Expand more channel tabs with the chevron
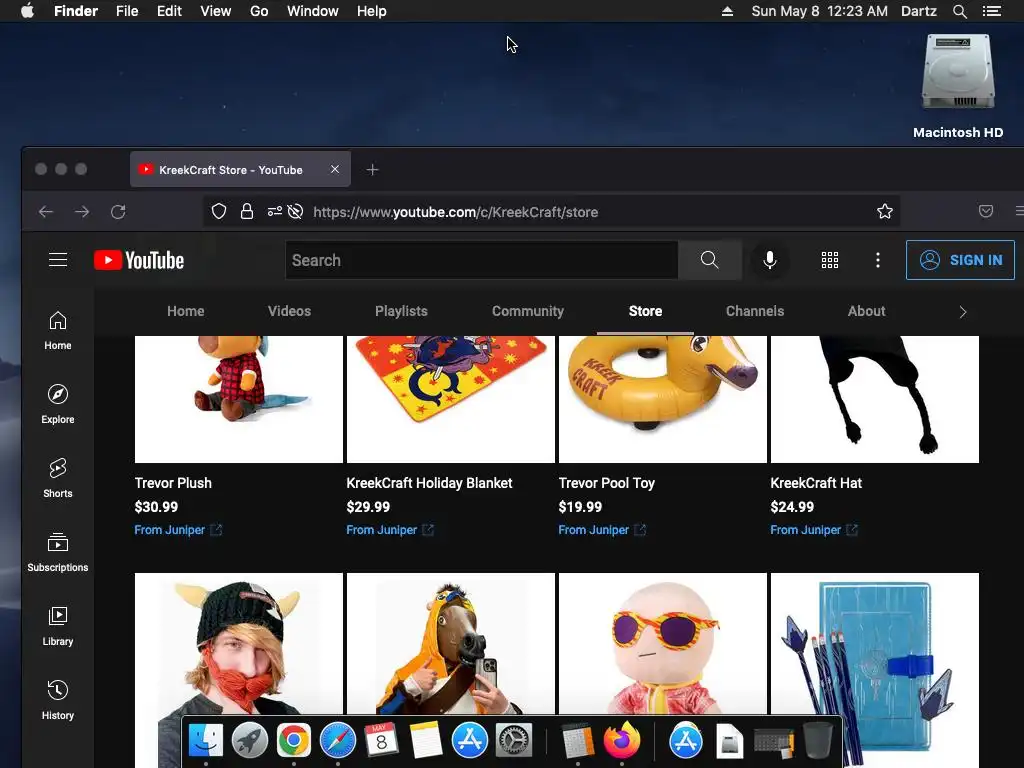This screenshot has height=768, width=1024. (963, 312)
